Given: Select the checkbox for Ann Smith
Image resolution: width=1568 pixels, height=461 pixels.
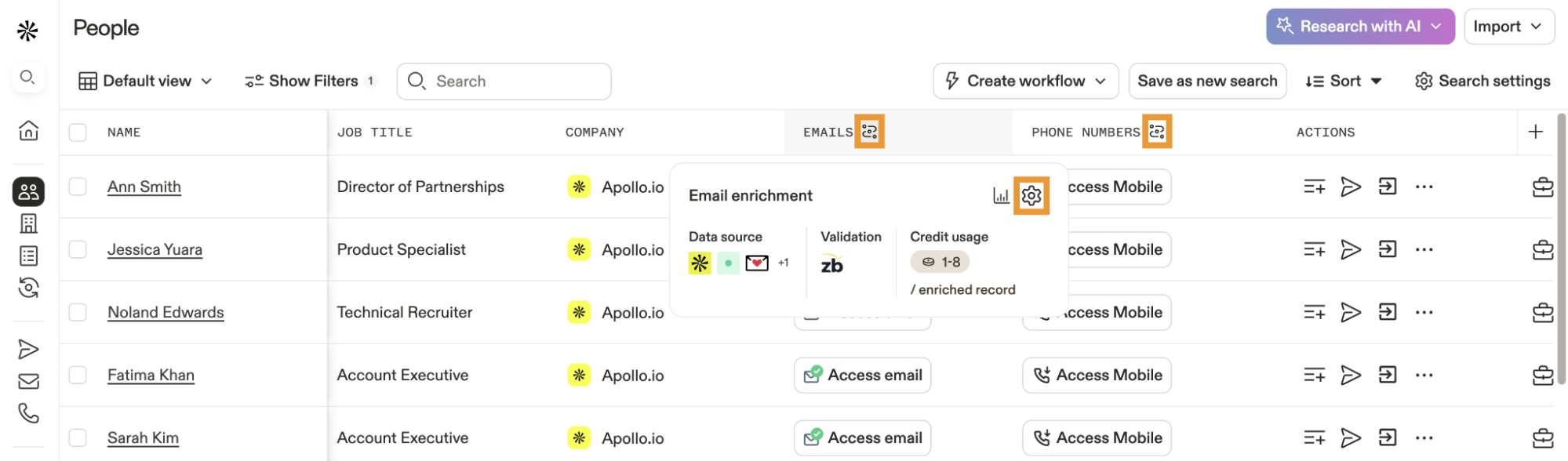Looking at the screenshot, I should (x=78, y=187).
